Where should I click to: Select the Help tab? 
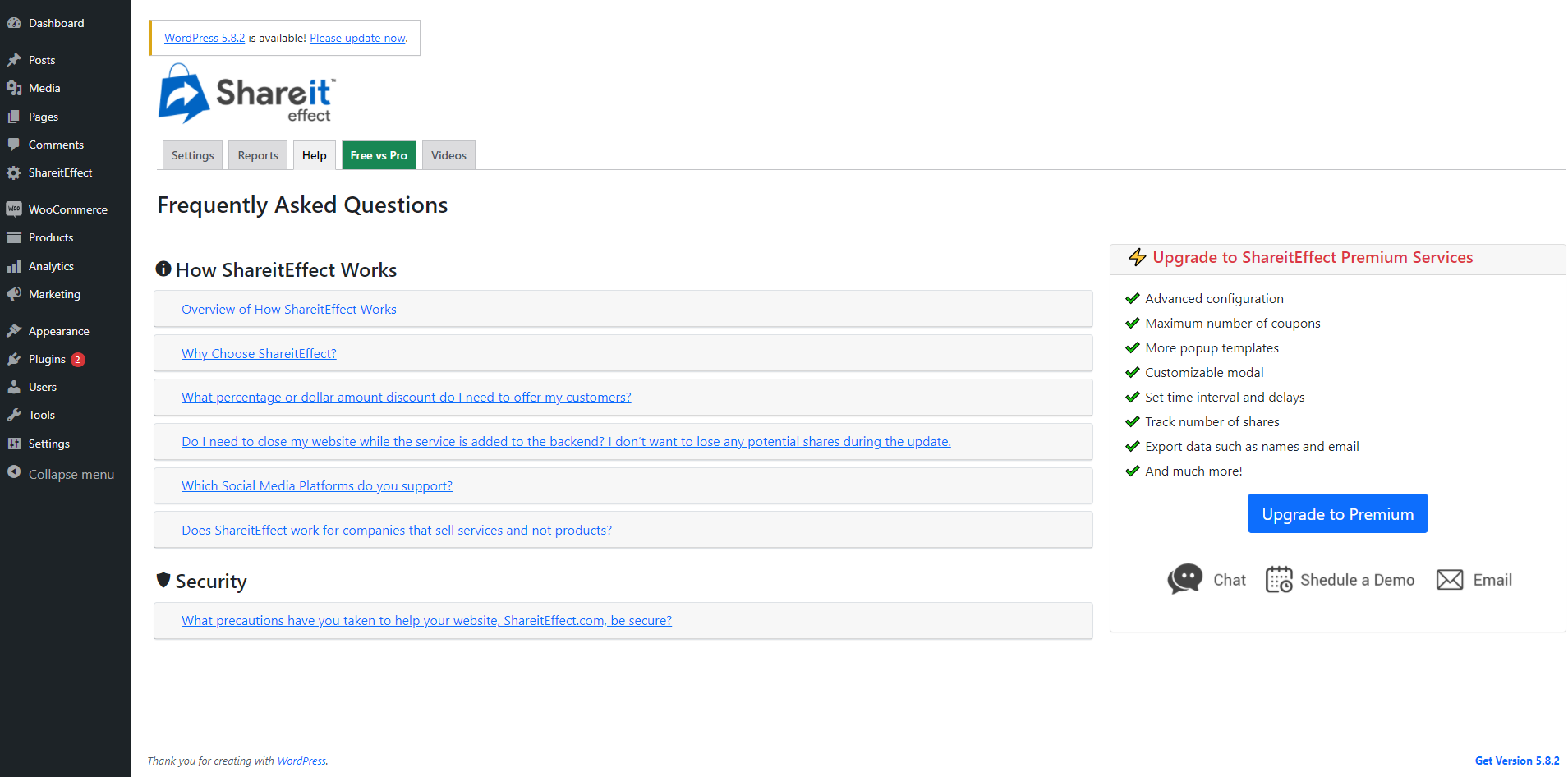314,155
